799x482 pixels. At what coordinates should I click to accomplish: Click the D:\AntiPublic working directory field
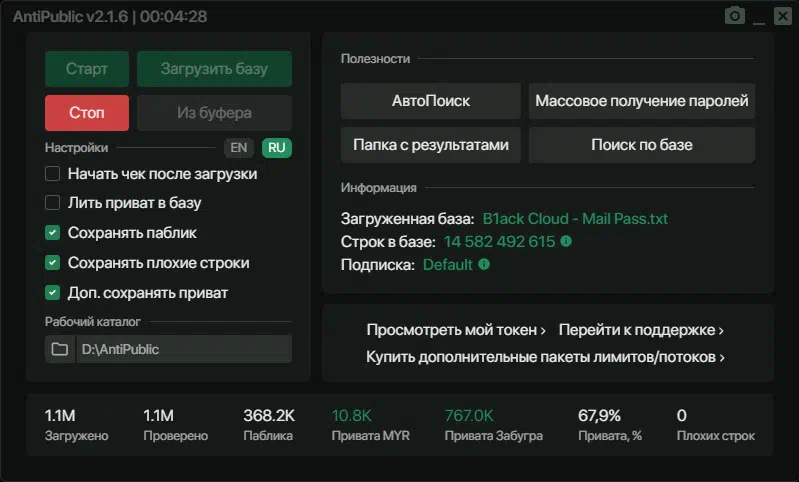pyautogui.click(x=184, y=349)
